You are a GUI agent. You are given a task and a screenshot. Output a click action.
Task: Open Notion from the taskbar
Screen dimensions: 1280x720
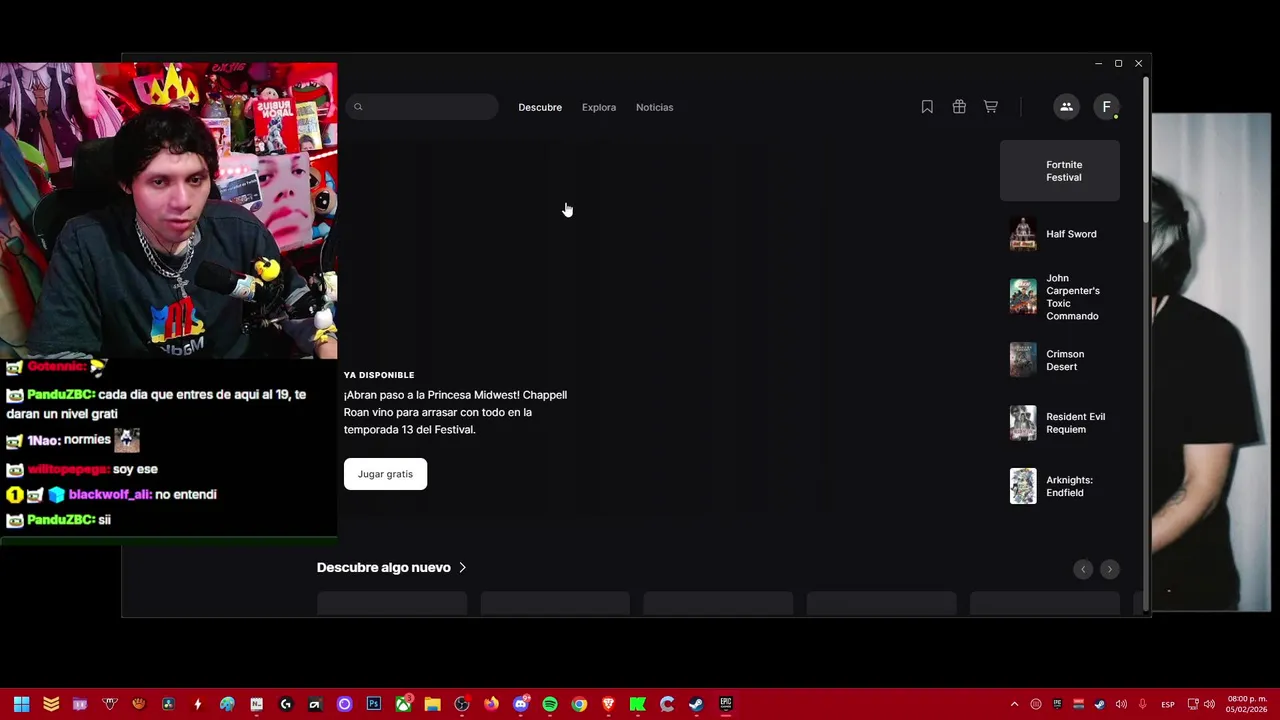pyautogui.click(x=257, y=704)
